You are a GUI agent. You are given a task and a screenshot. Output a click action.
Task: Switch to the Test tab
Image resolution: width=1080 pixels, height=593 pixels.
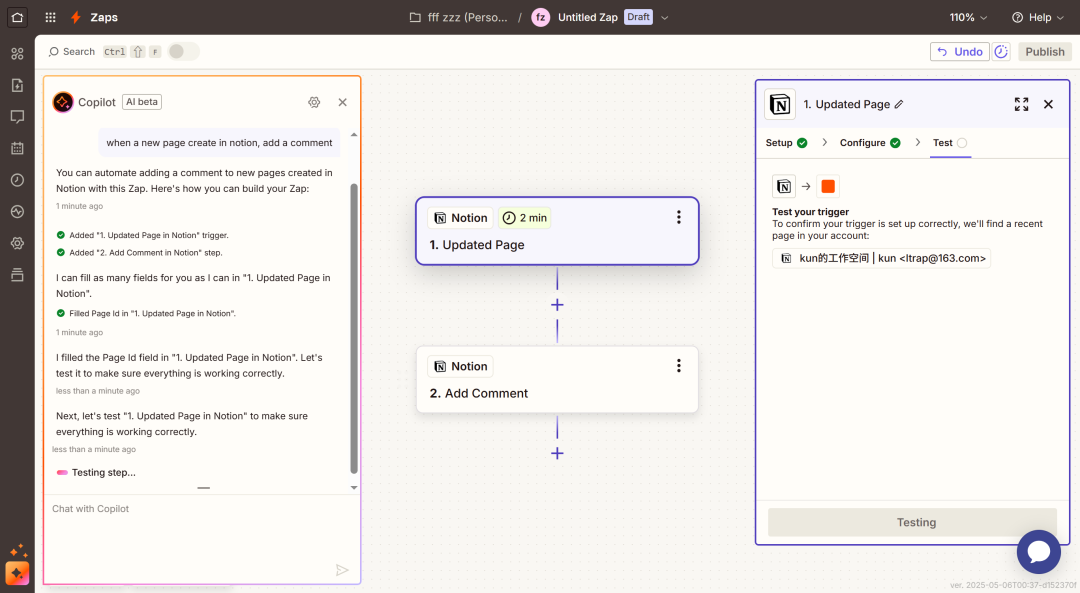coord(950,143)
